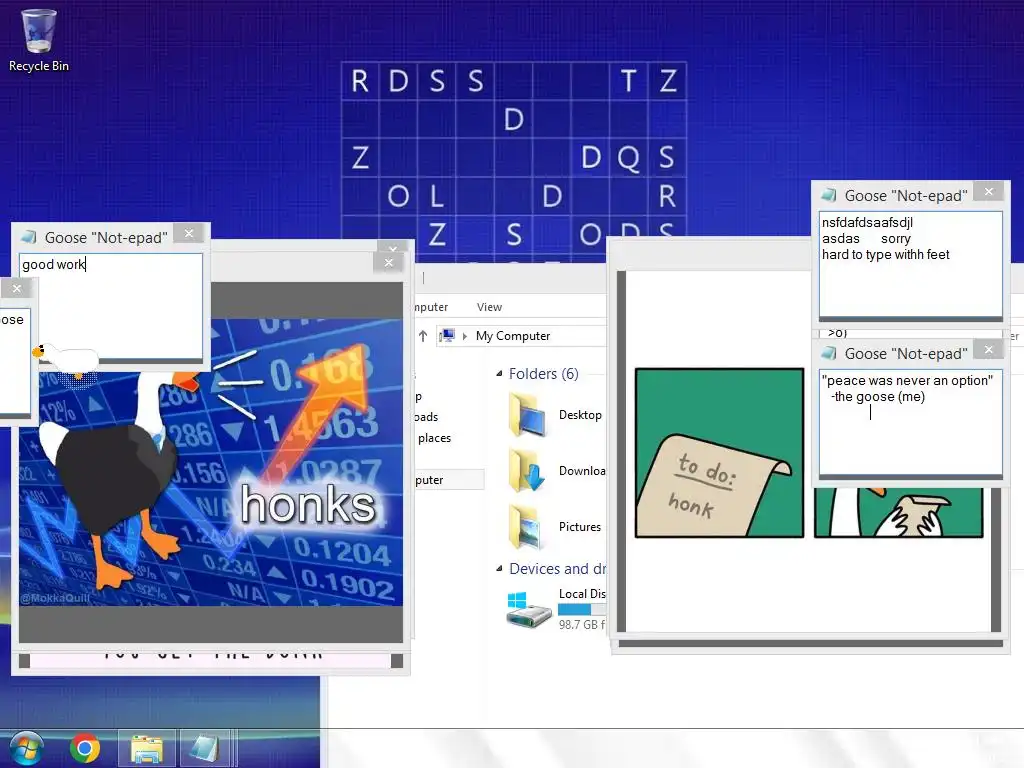The image size is (1024, 768).
Task: Click the "hard to type withh feet" text area
Action: click(910, 264)
